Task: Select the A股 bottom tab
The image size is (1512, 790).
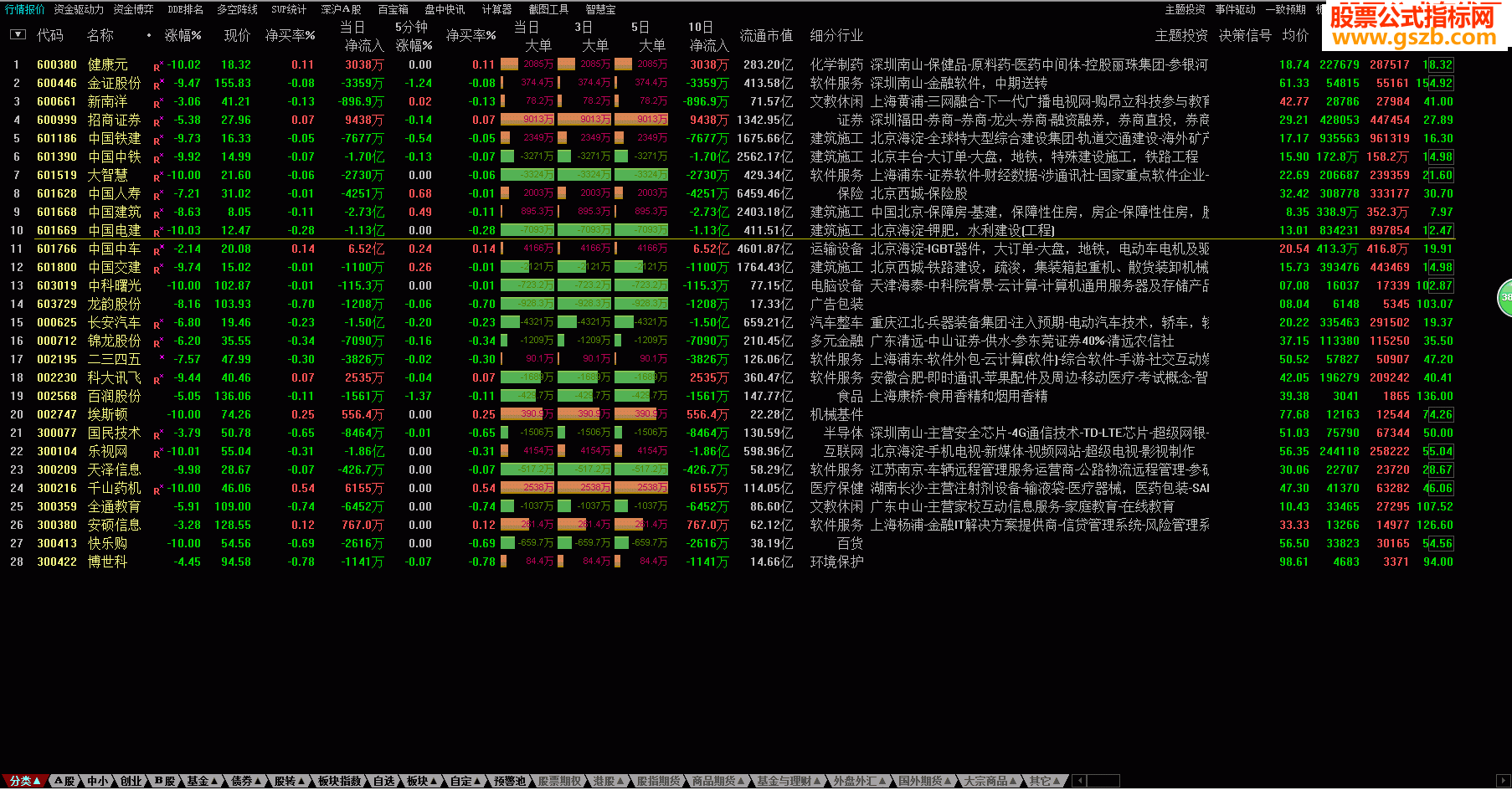Action: (x=64, y=781)
